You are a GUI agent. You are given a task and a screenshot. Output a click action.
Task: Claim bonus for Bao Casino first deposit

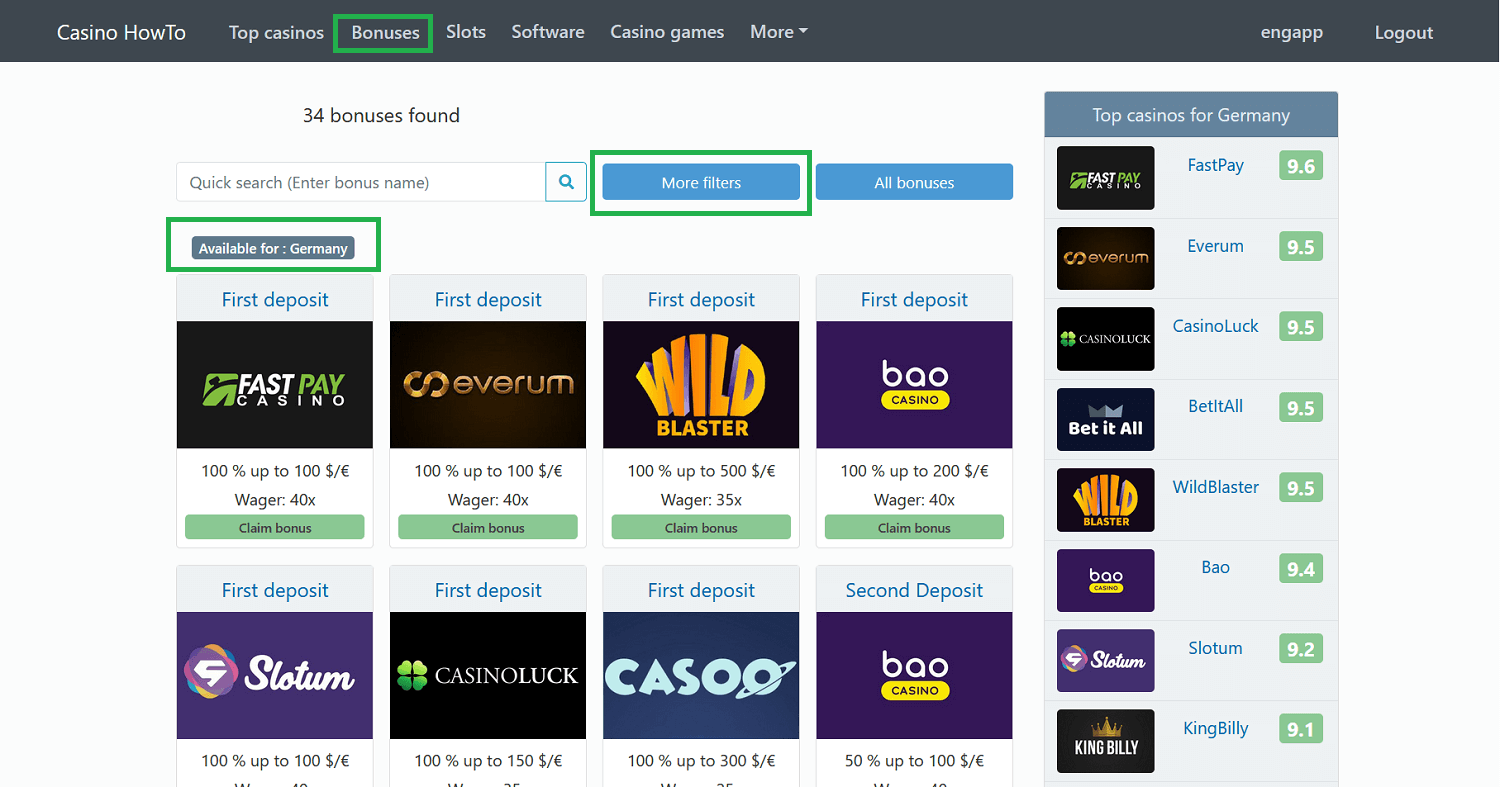pyautogui.click(x=914, y=527)
